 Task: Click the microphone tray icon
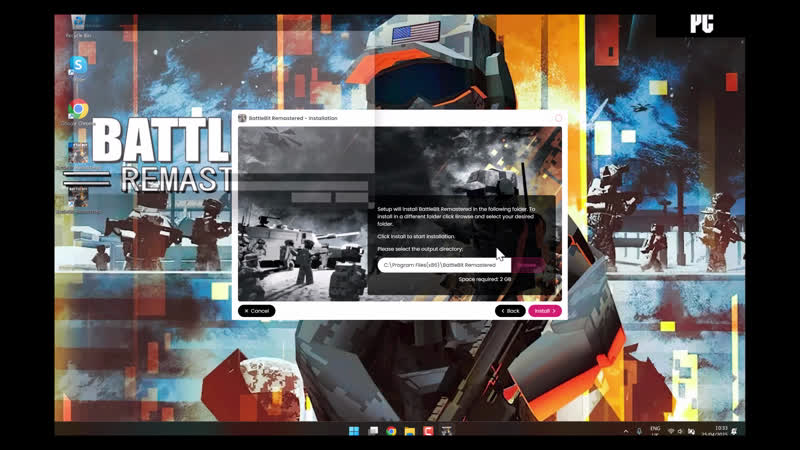pyautogui.click(x=639, y=432)
